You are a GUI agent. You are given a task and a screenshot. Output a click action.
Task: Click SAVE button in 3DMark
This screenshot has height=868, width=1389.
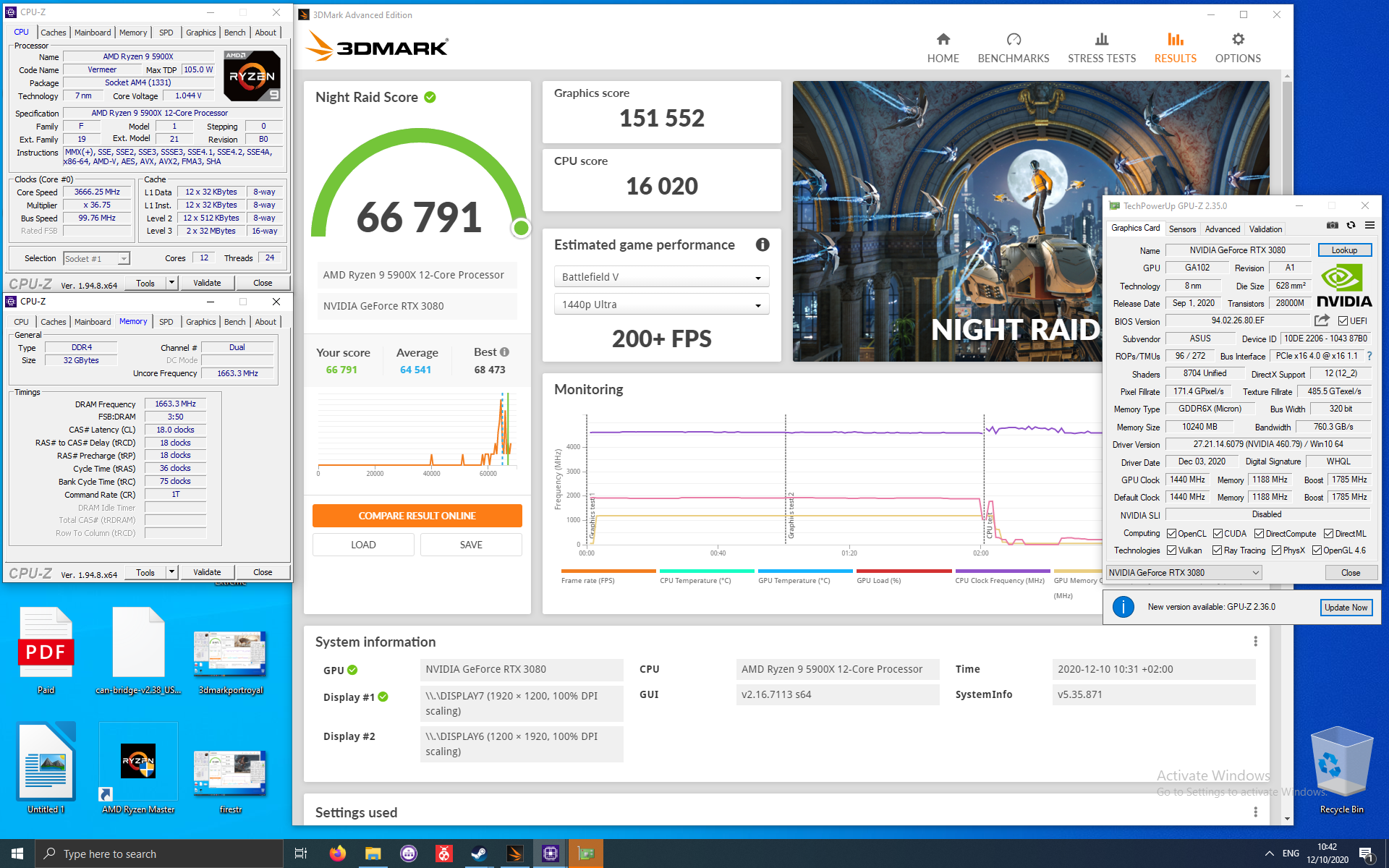(471, 545)
